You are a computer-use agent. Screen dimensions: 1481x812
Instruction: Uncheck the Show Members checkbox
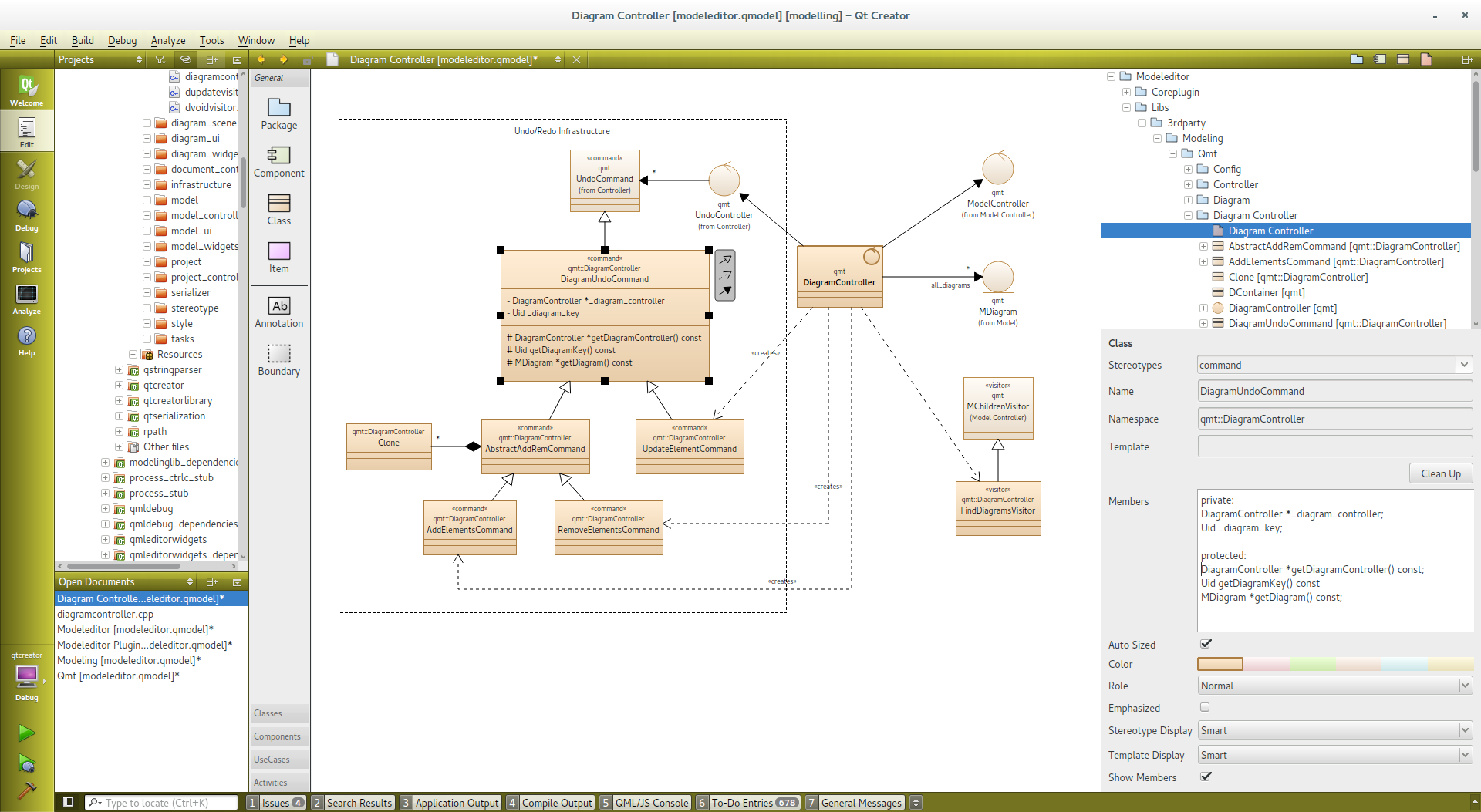[x=1206, y=777]
